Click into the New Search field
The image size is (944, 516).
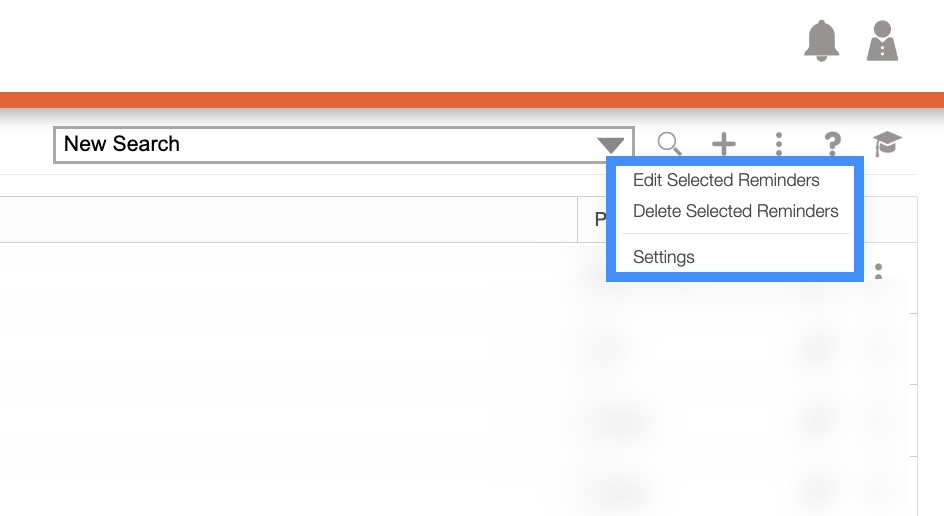[320, 144]
